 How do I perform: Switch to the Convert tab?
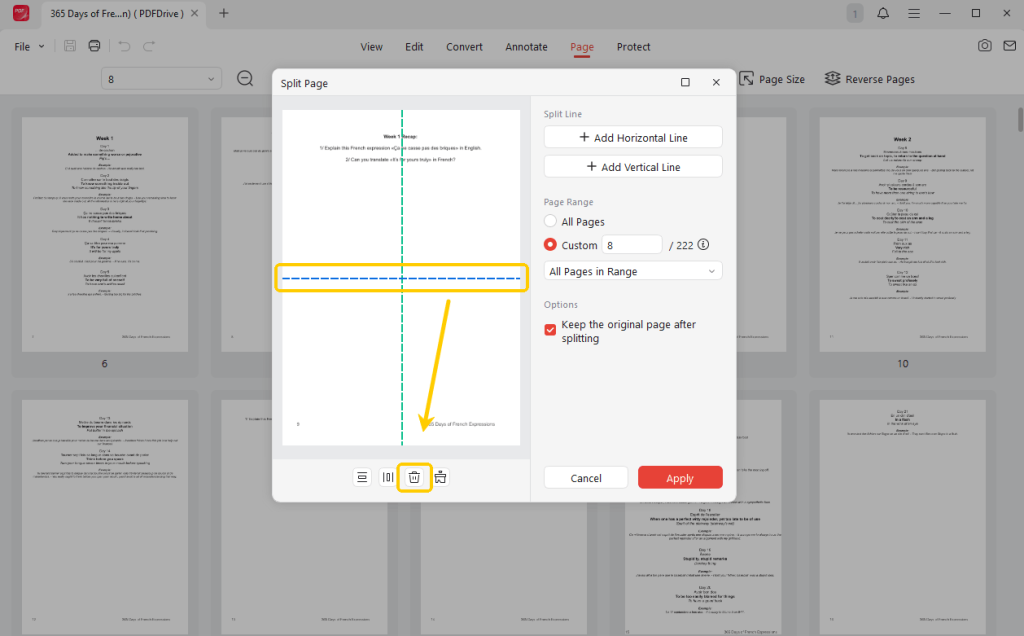click(x=464, y=46)
